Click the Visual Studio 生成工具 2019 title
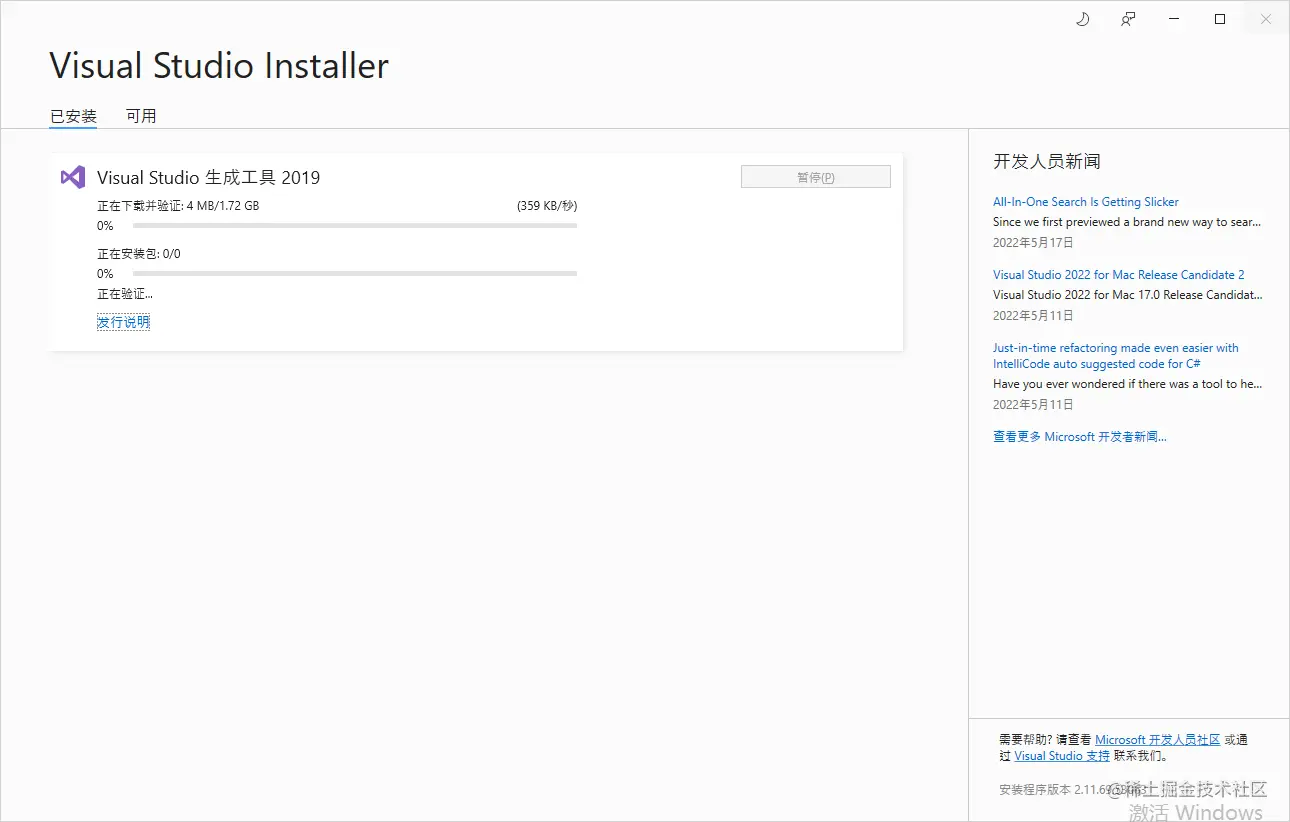The height and width of the screenshot is (822, 1290). 208,177
